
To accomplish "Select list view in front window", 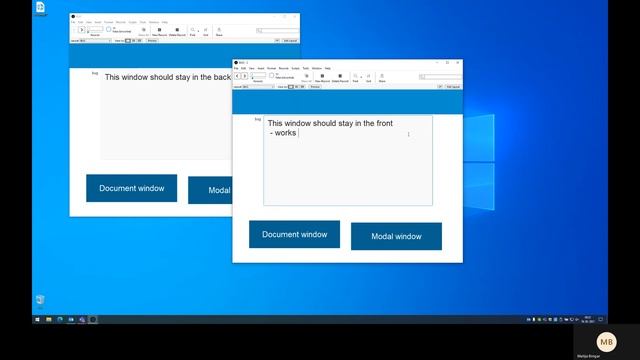I will click(297, 87).
